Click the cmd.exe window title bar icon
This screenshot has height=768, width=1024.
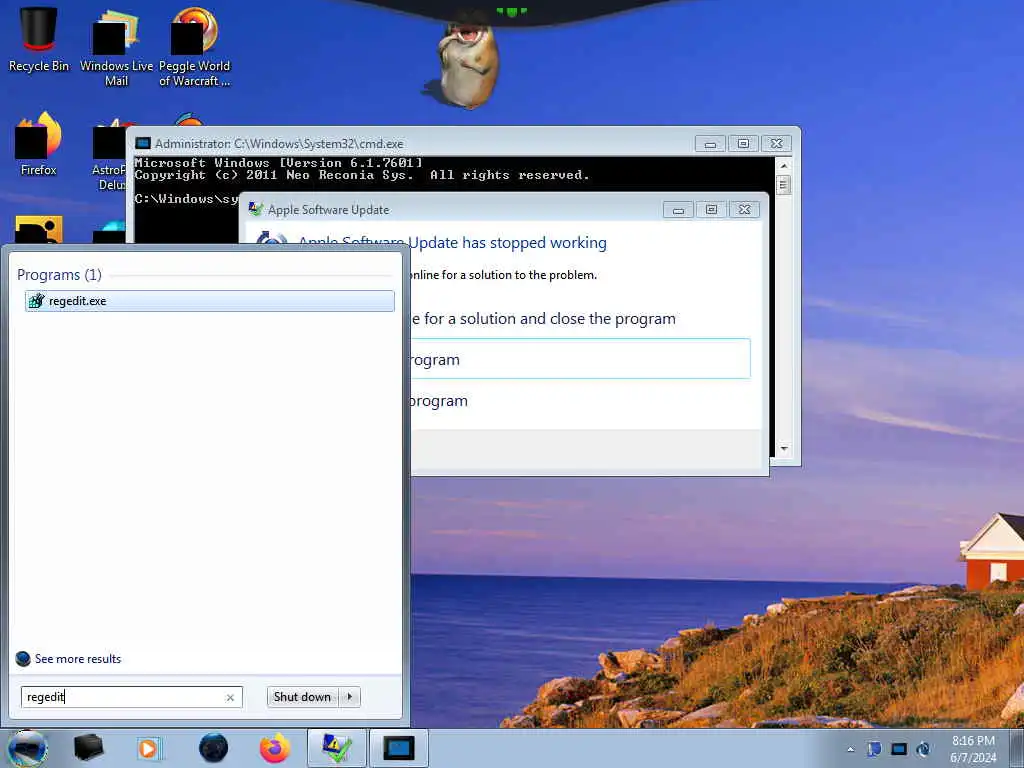pyautogui.click(x=143, y=144)
